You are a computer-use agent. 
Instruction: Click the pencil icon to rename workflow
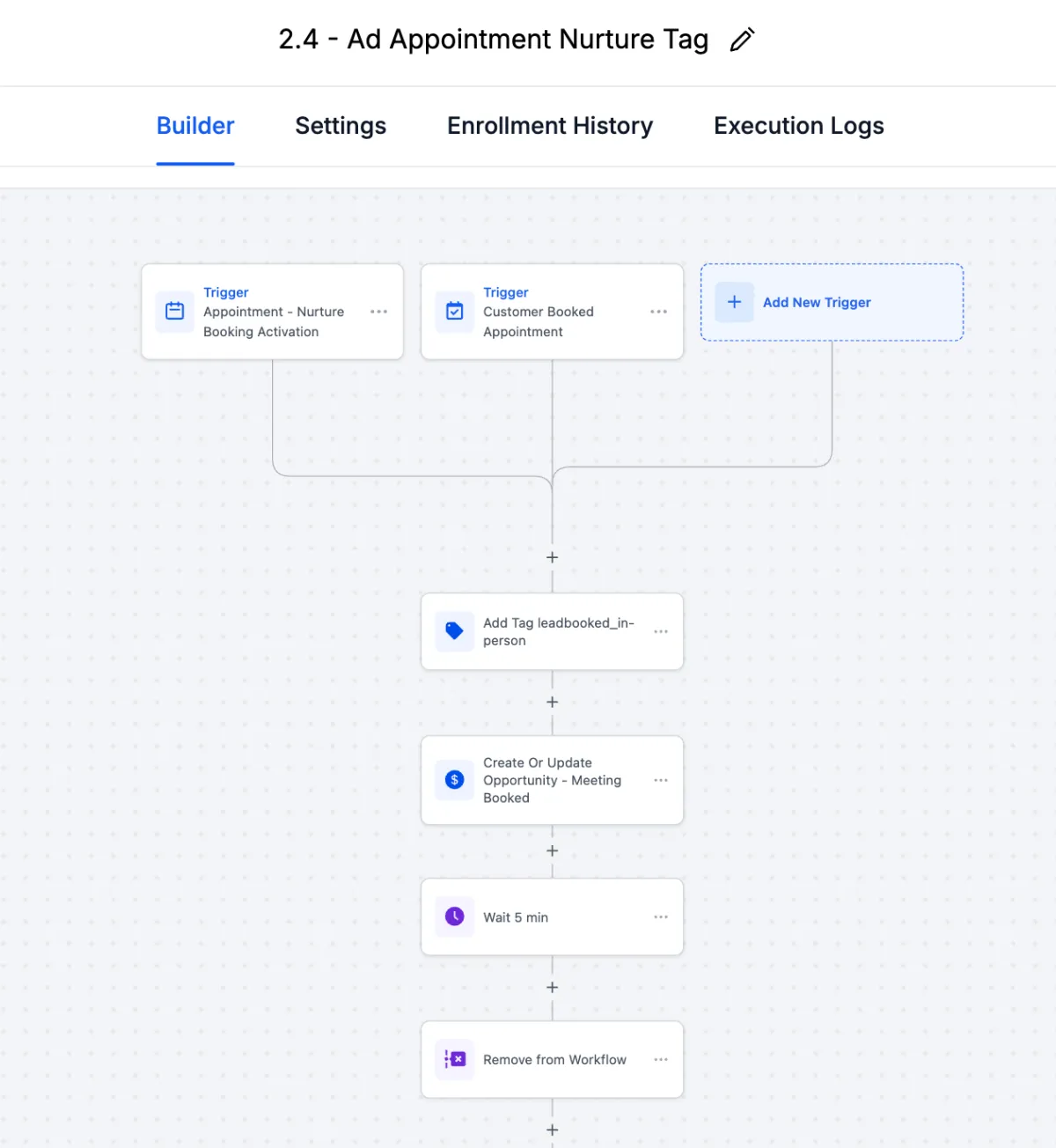tap(742, 40)
